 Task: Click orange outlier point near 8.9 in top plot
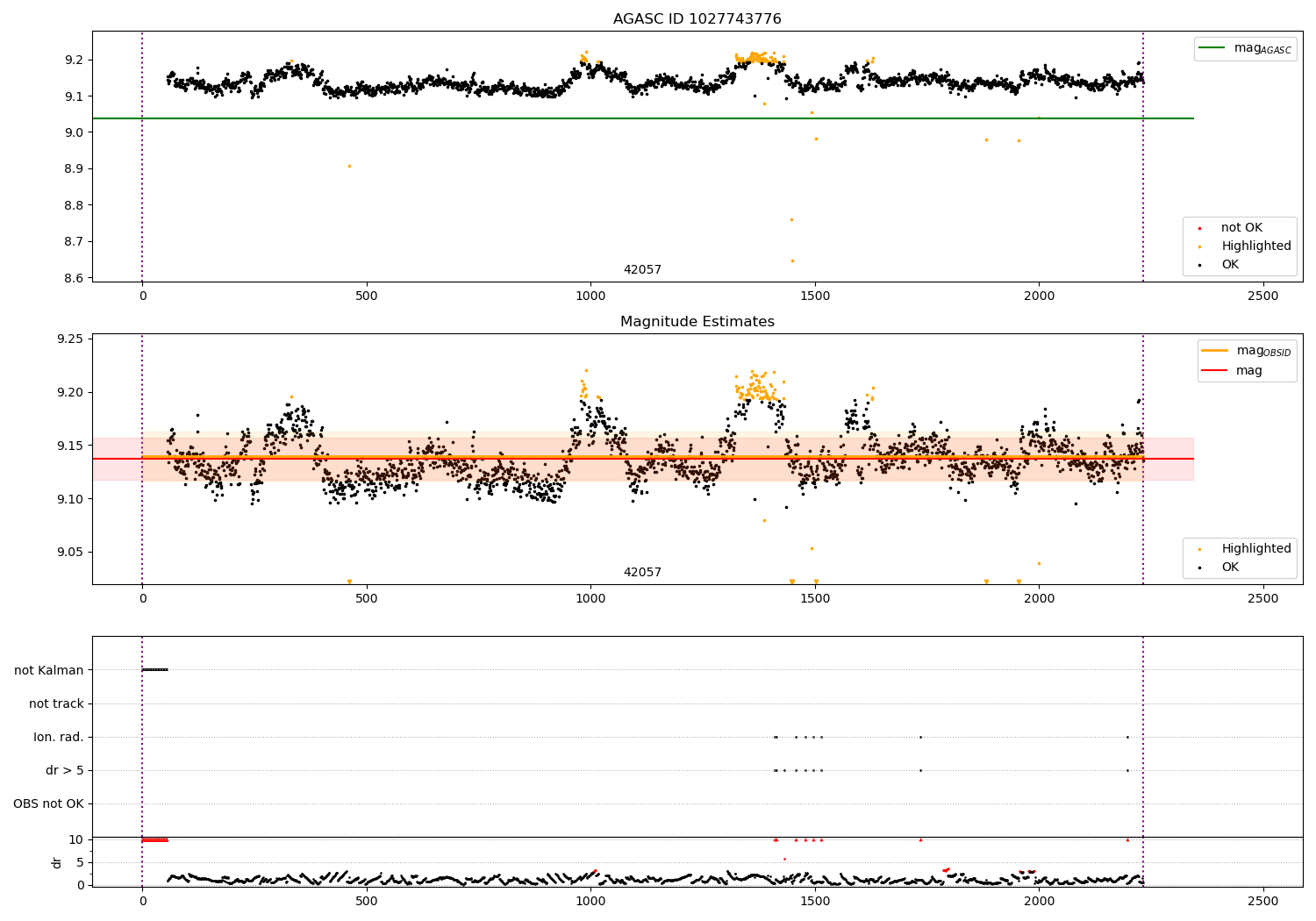pos(349,166)
